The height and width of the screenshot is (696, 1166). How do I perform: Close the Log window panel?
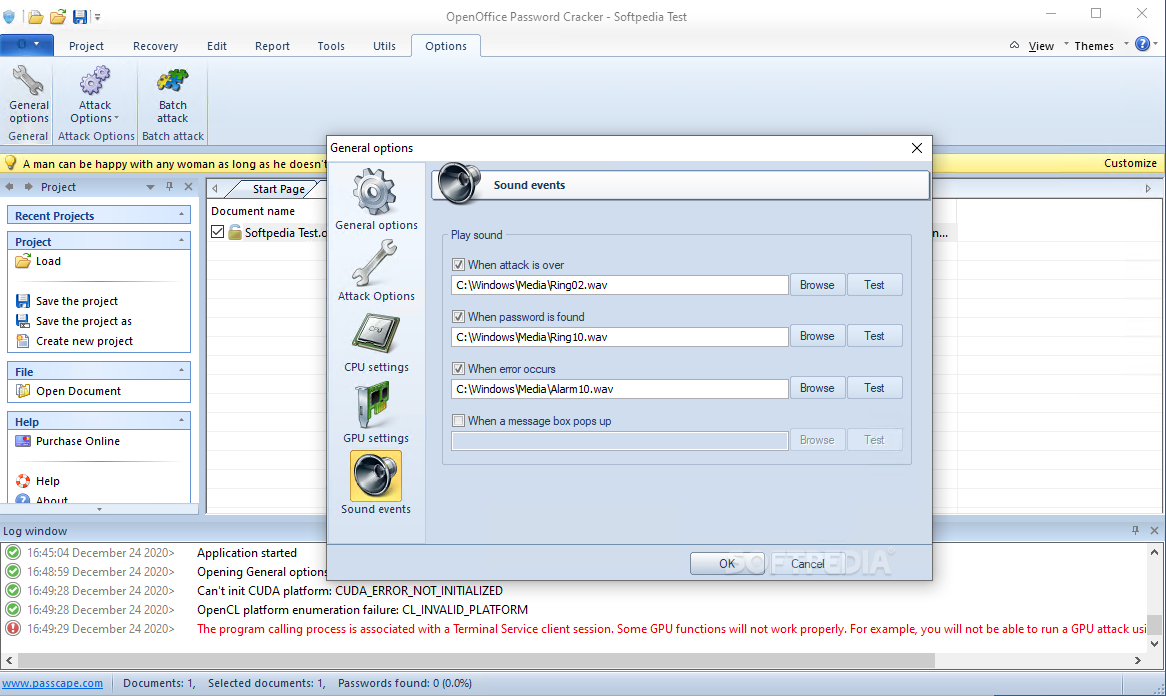pyautogui.click(x=1154, y=530)
